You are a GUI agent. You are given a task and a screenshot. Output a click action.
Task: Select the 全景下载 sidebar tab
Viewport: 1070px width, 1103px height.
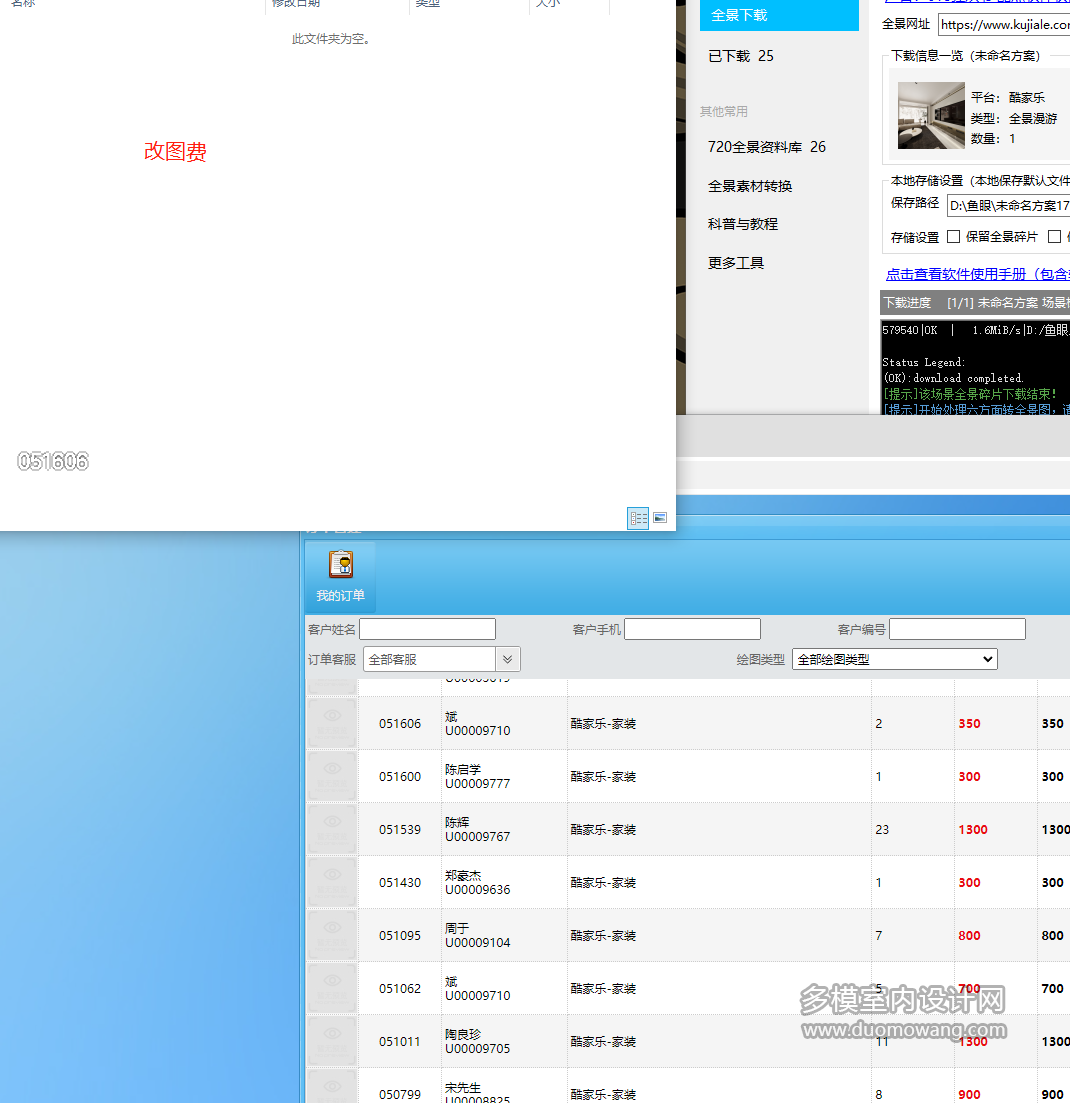(779, 16)
